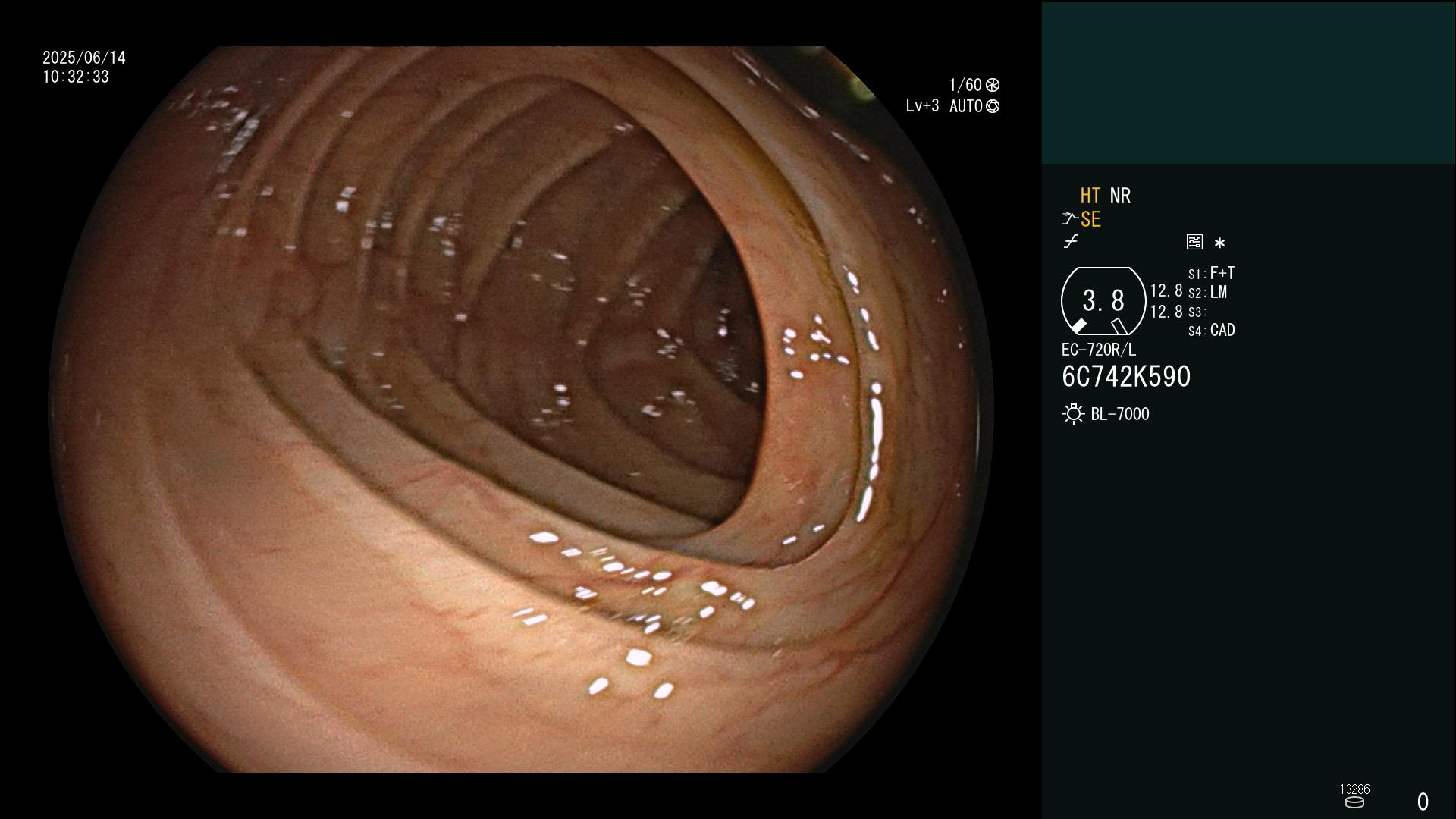The height and width of the screenshot is (819, 1456).
Task: Click the structure emphasis curve icon beside SE
Action: click(1069, 219)
